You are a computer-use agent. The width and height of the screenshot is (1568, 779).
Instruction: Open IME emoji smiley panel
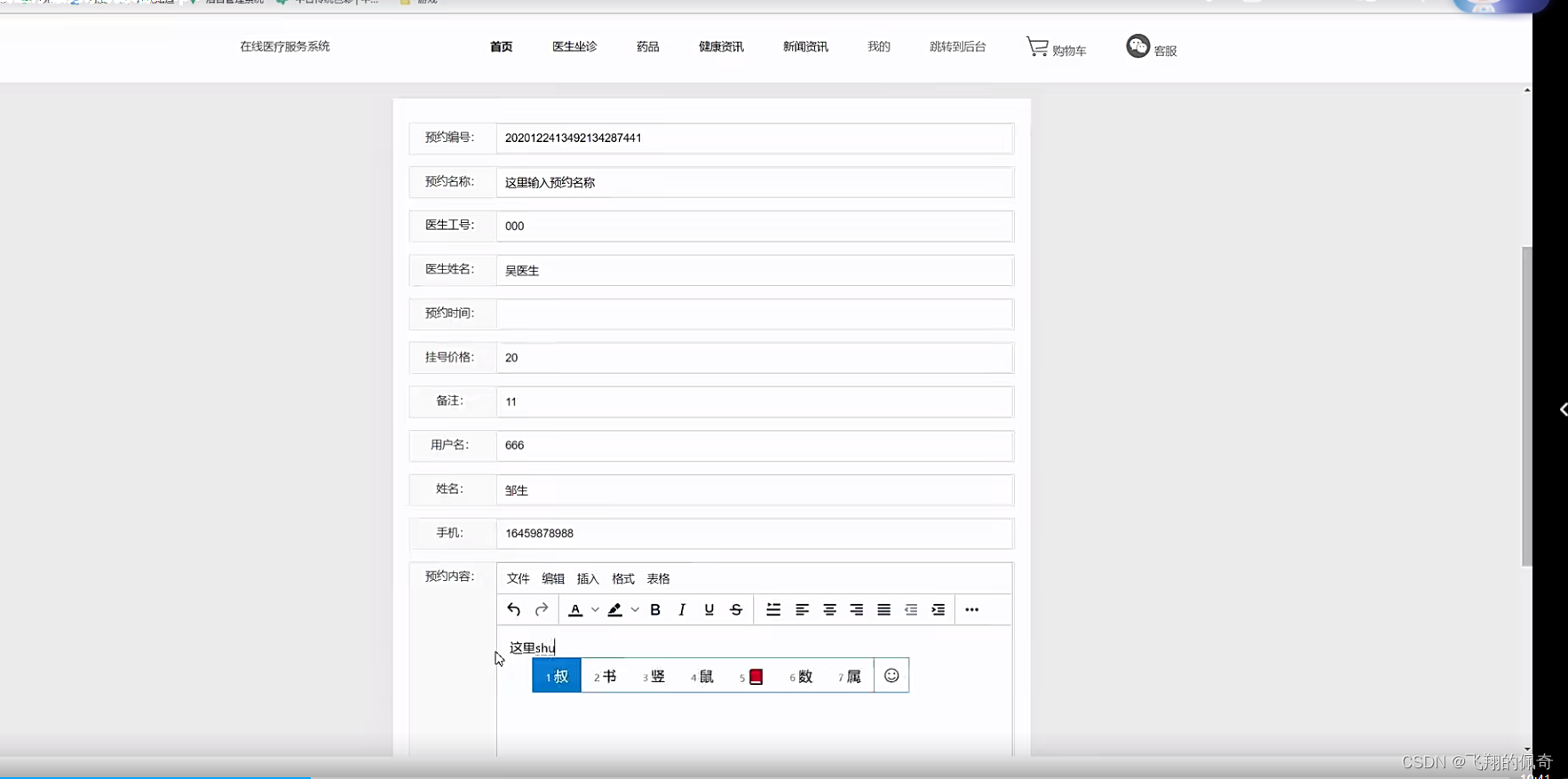(x=891, y=676)
